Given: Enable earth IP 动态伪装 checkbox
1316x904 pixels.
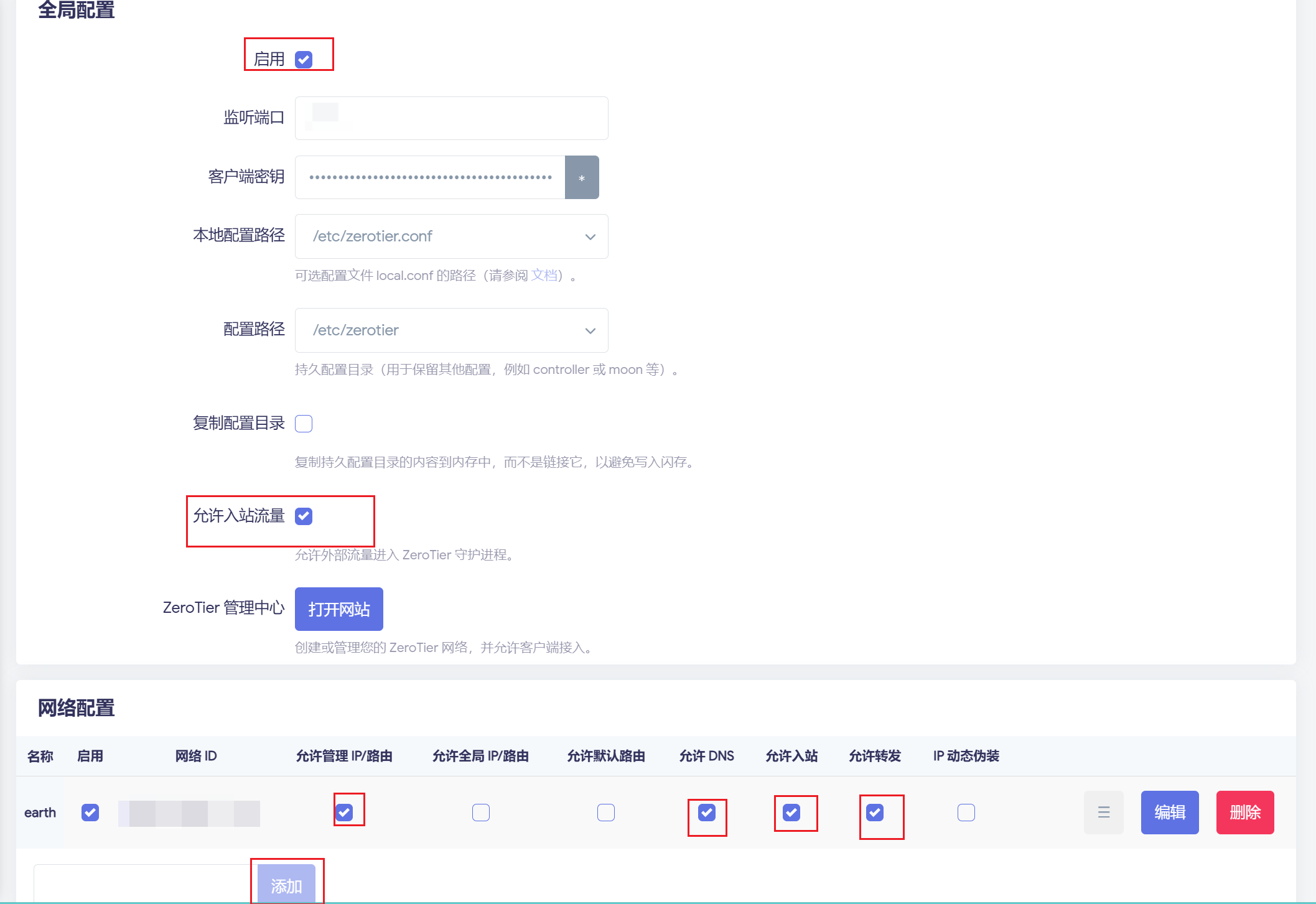Looking at the screenshot, I should (x=966, y=813).
